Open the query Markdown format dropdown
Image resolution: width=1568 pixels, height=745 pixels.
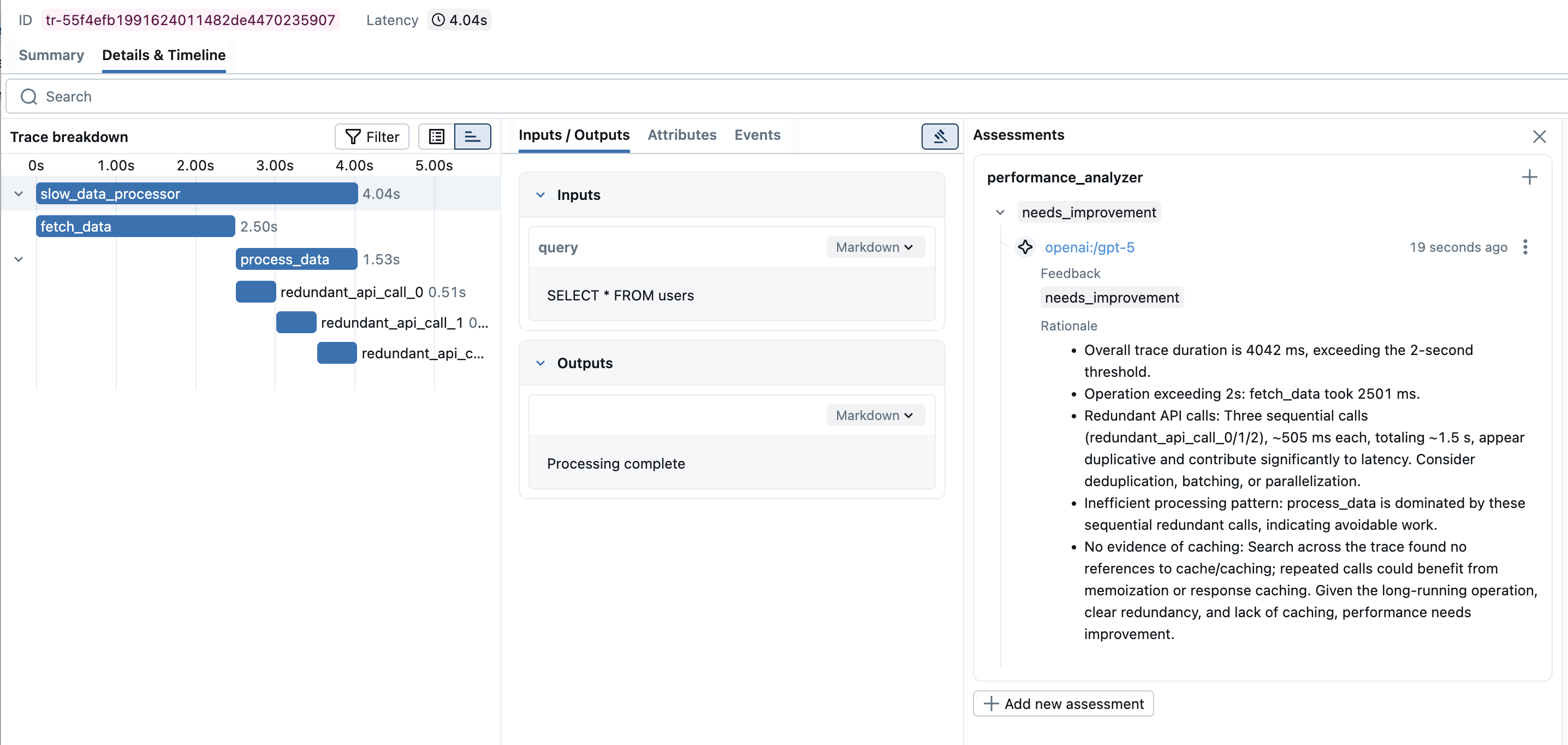tap(875, 247)
